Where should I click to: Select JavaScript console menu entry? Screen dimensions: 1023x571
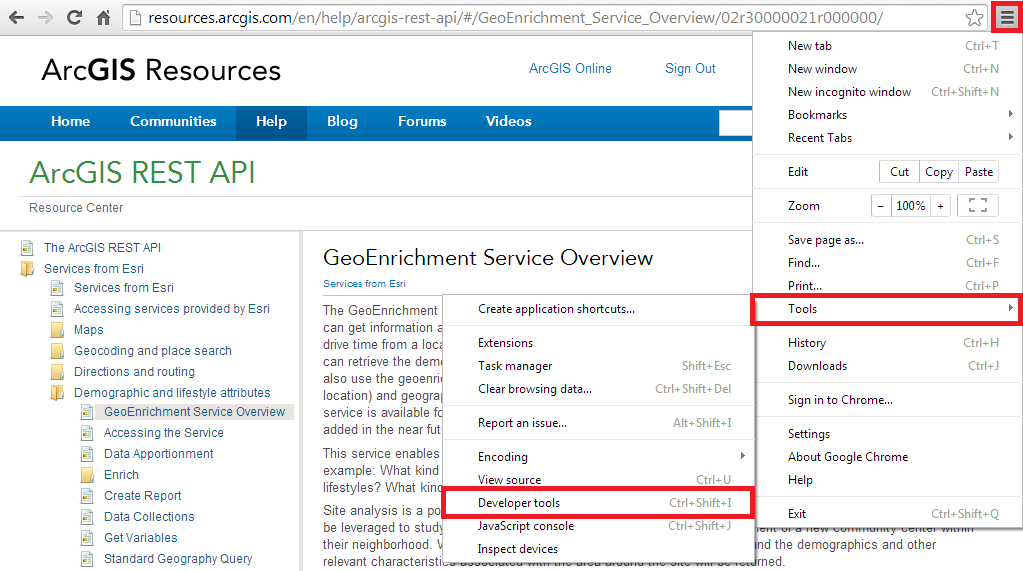click(598, 526)
